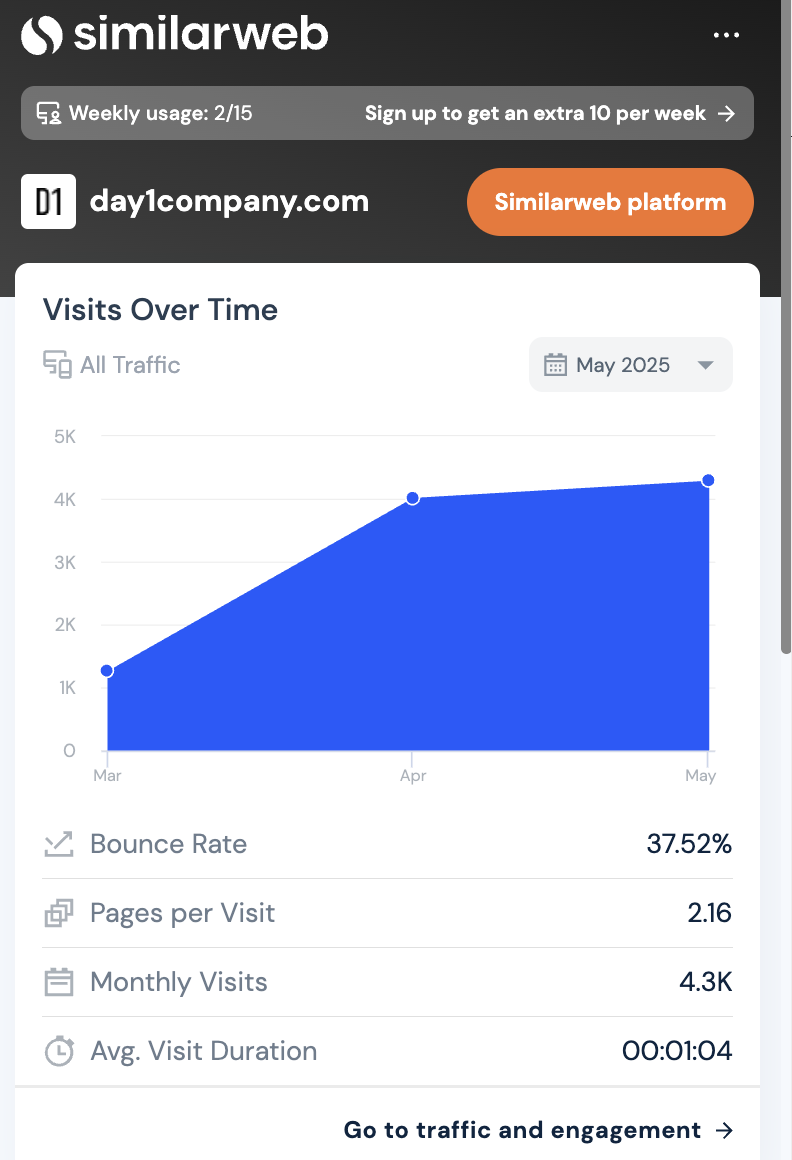Select the March data point on chart
Image resolution: width=792 pixels, height=1160 pixels.
coord(107,670)
